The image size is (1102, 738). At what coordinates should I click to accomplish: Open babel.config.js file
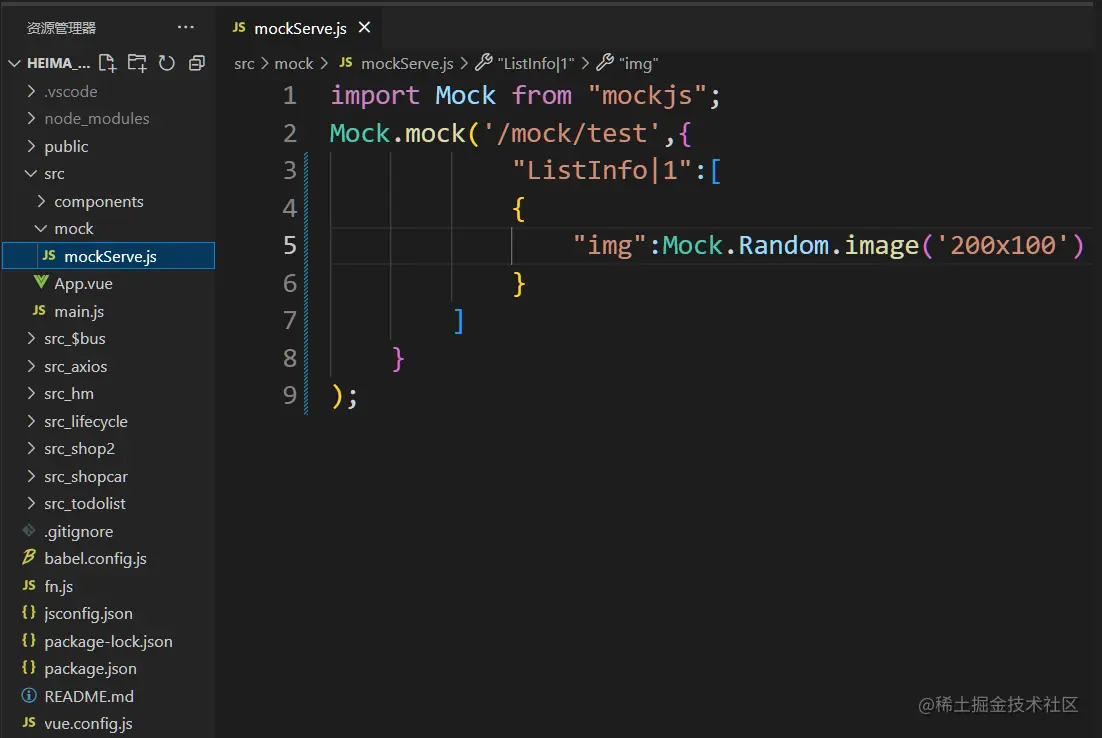[109, 559]
